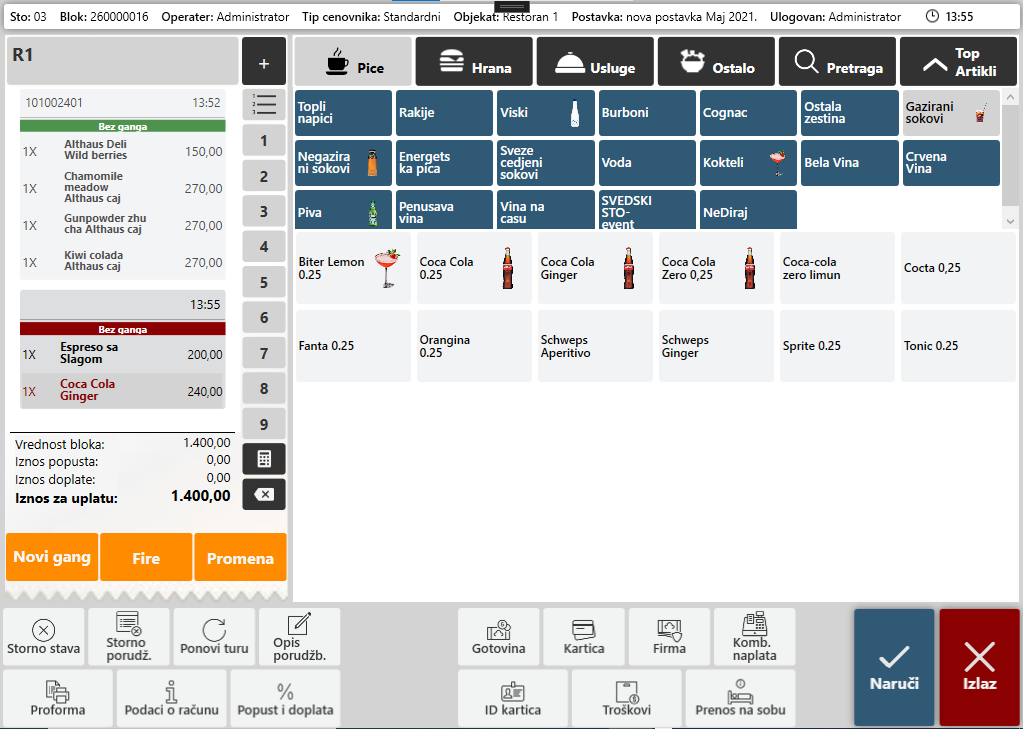Open the order list view icon
Image resolution: width=1023 pixels, height=729 pixels.
(264, 104)
